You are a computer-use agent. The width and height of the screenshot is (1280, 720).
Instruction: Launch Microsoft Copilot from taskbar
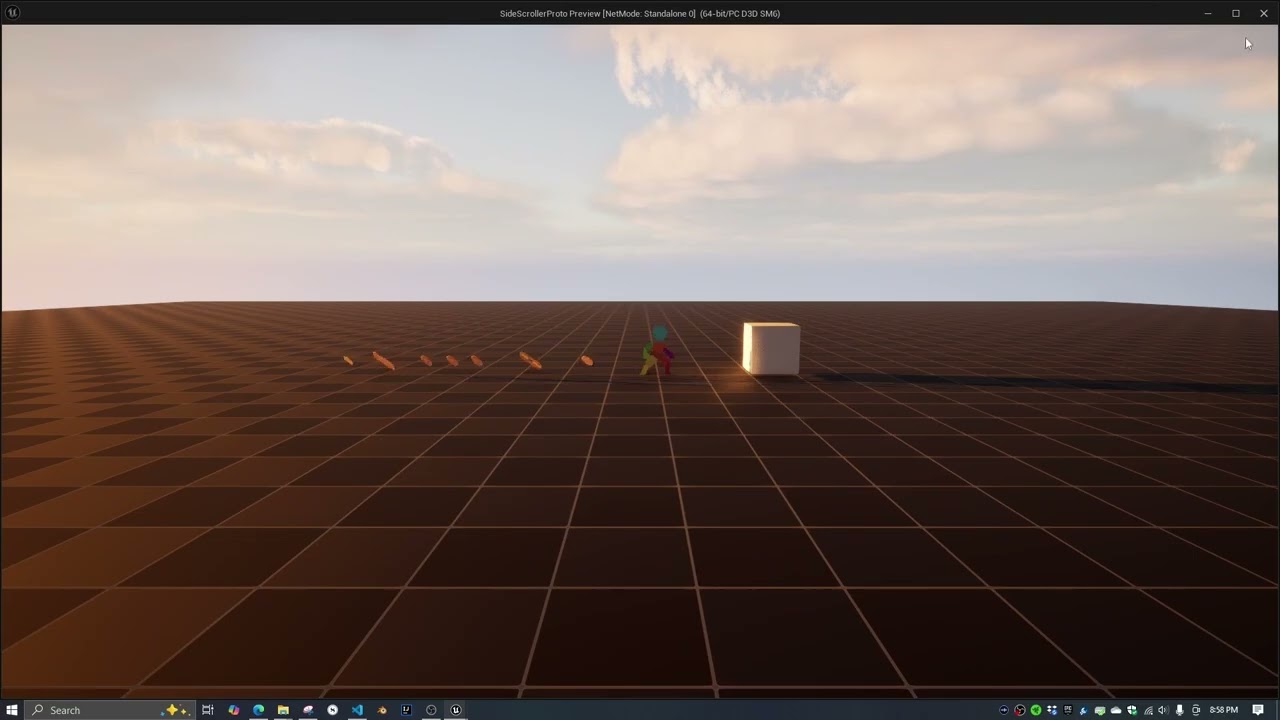coord(234,710)
